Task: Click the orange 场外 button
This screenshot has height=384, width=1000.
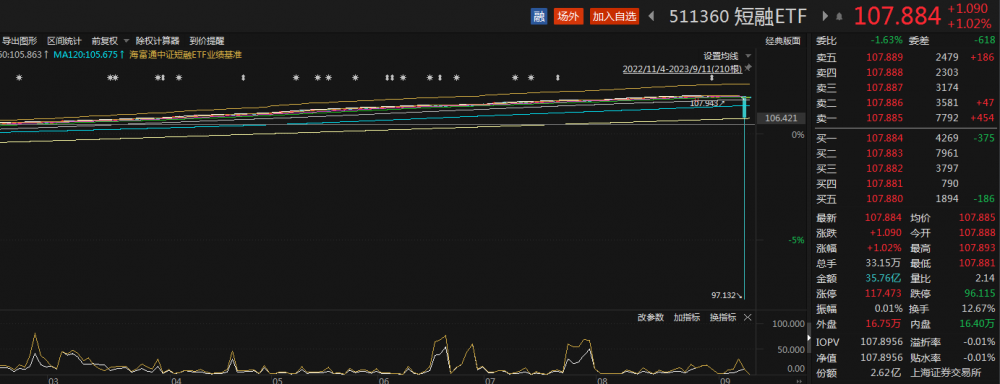Action: pos(568,17)
